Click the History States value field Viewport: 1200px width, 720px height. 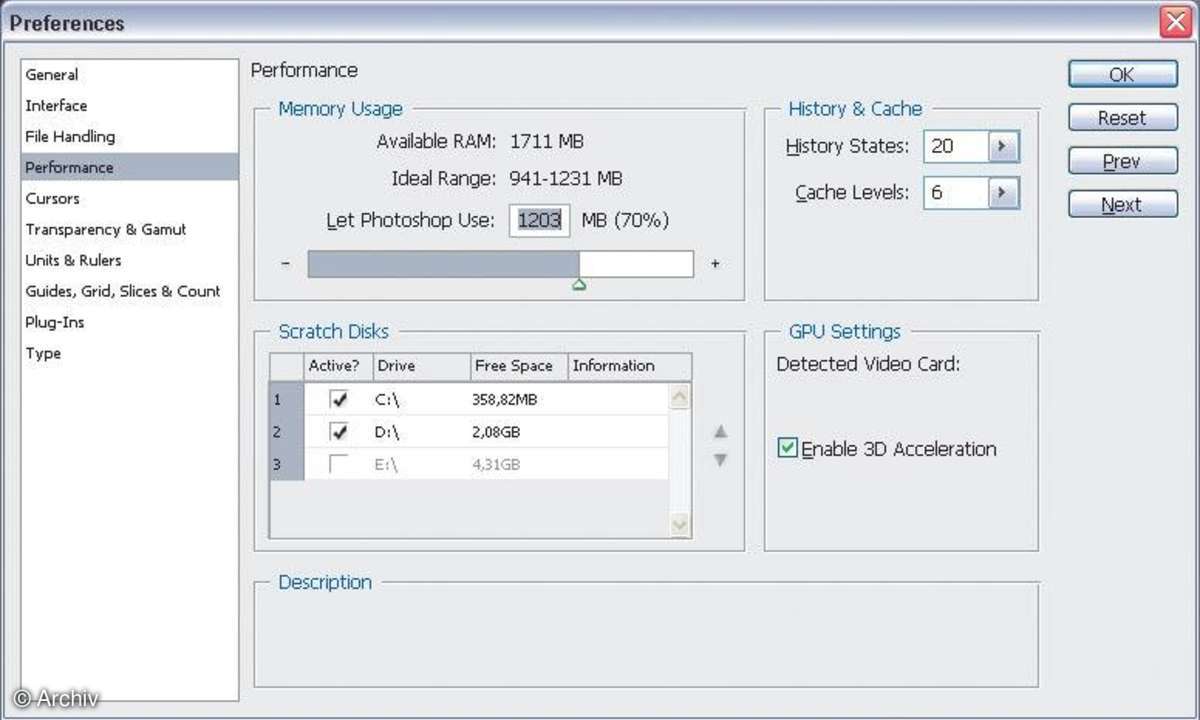[x=956, y=146]
